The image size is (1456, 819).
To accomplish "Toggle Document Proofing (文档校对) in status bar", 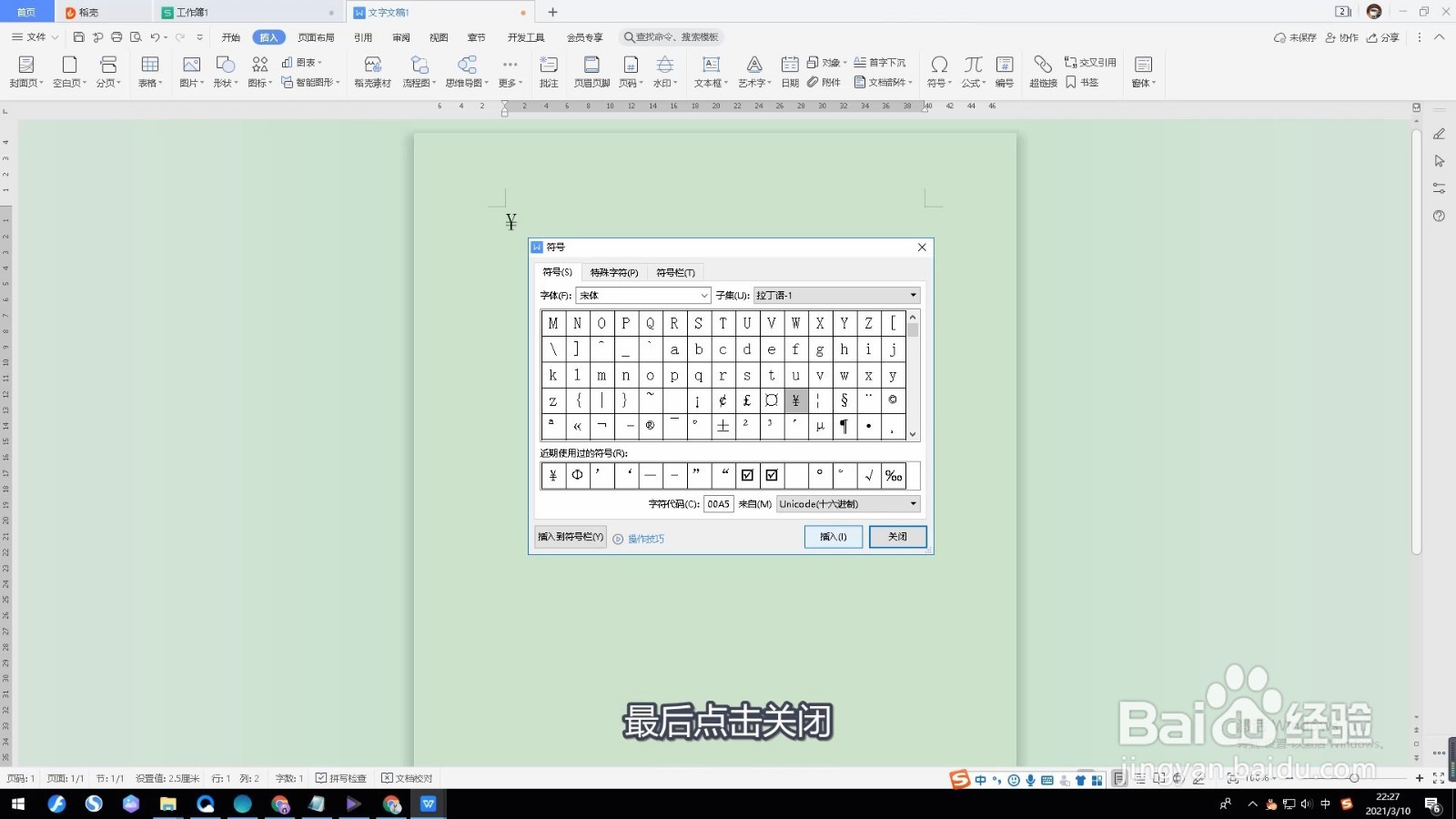I will pos(407,778).
